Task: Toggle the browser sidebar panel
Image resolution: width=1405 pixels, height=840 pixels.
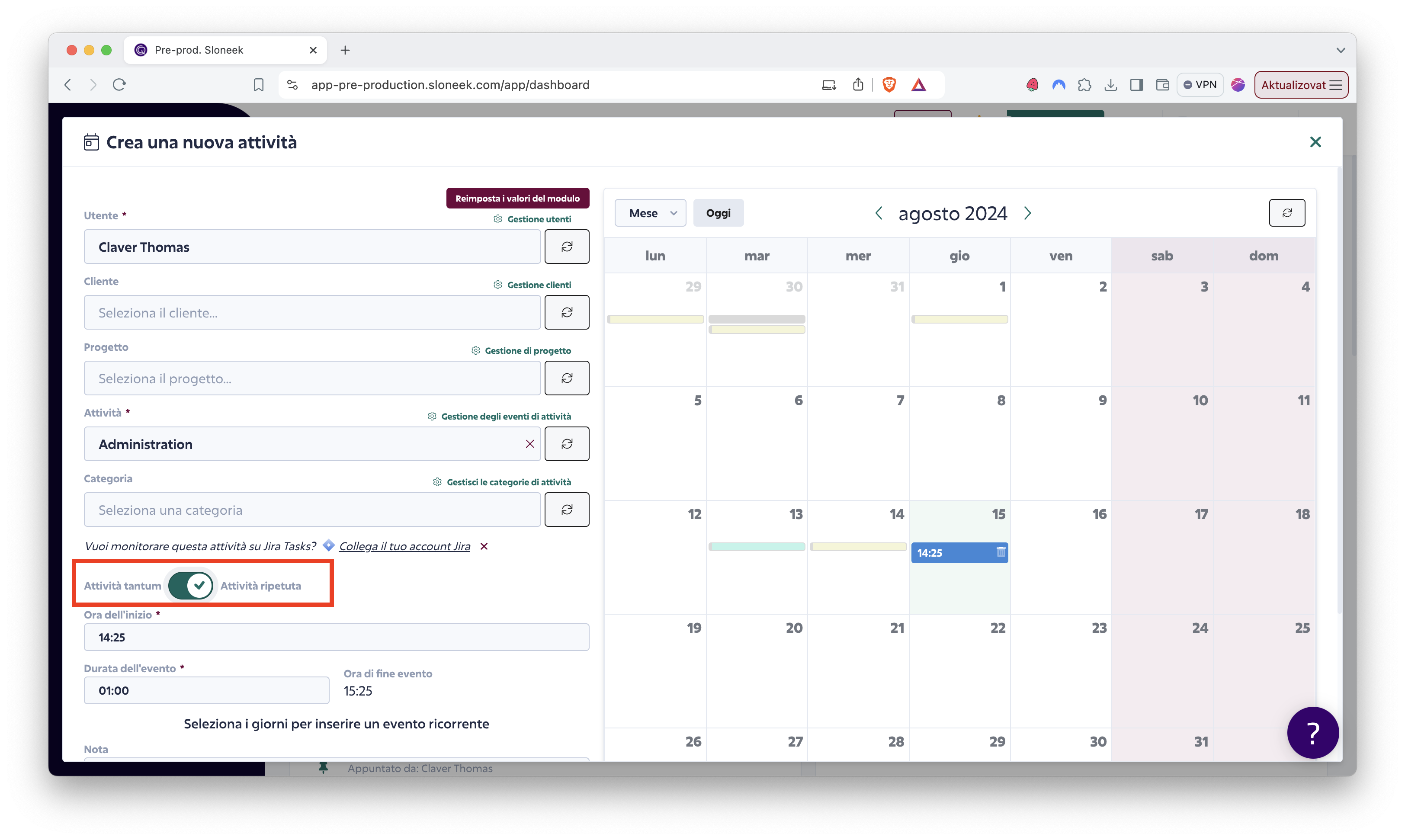Action: 1136,85
